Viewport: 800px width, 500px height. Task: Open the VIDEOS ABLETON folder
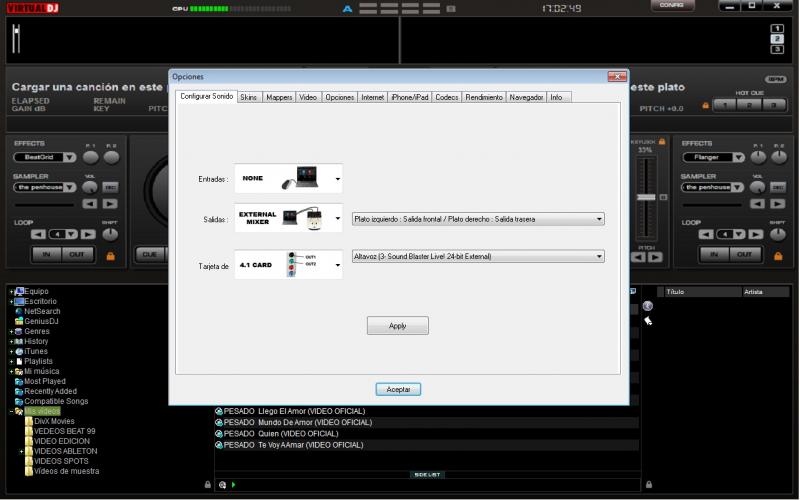pyautogui.click(x=65, y=451)
